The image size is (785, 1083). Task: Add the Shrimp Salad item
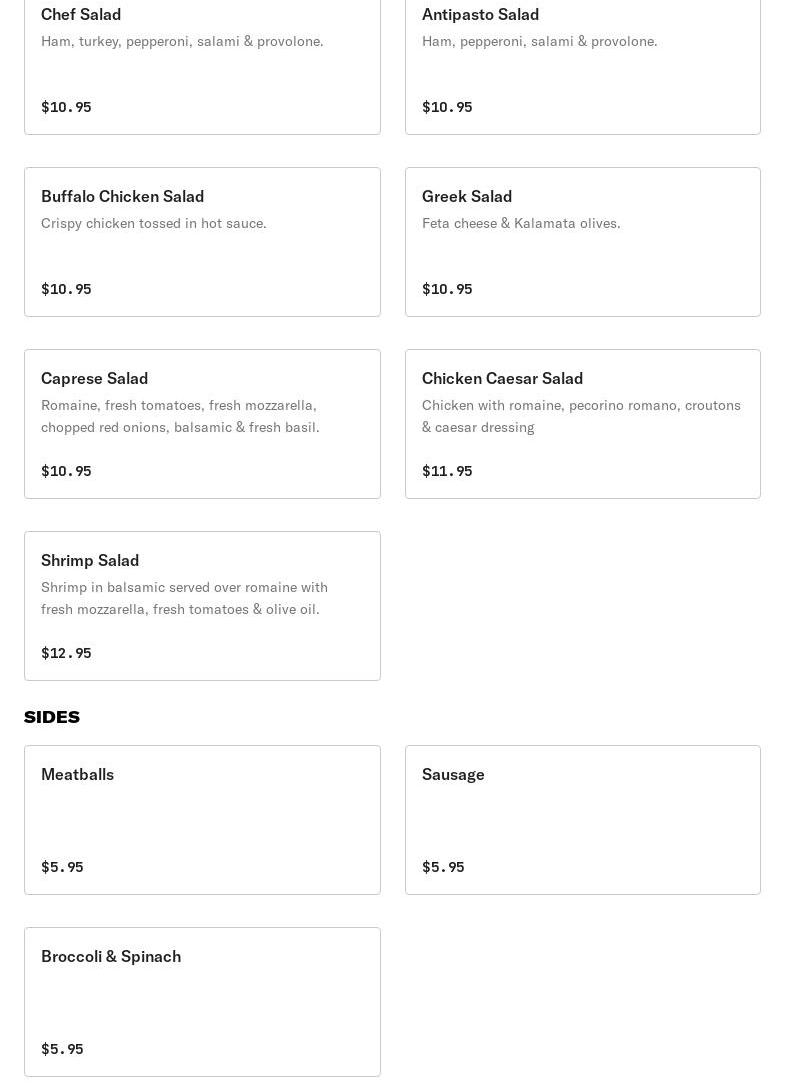pyautogui.click(x=202, y=606)
